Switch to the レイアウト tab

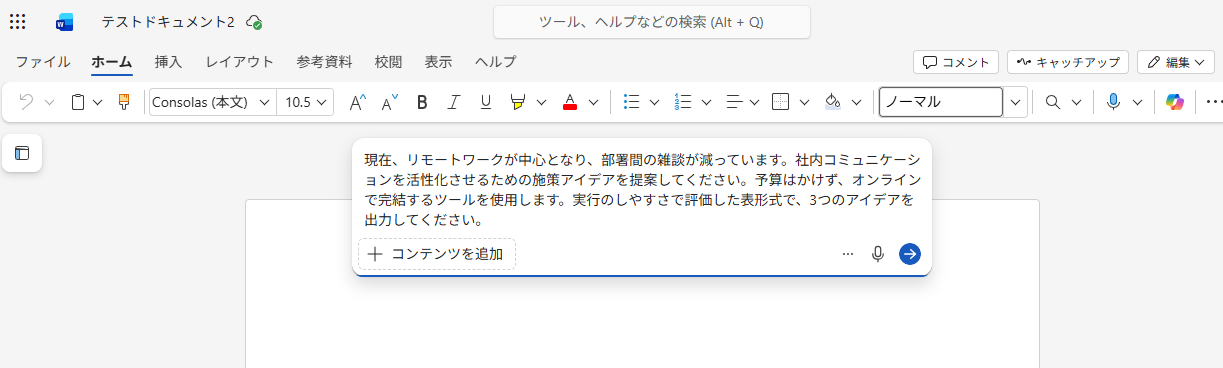tap(240, 62)
